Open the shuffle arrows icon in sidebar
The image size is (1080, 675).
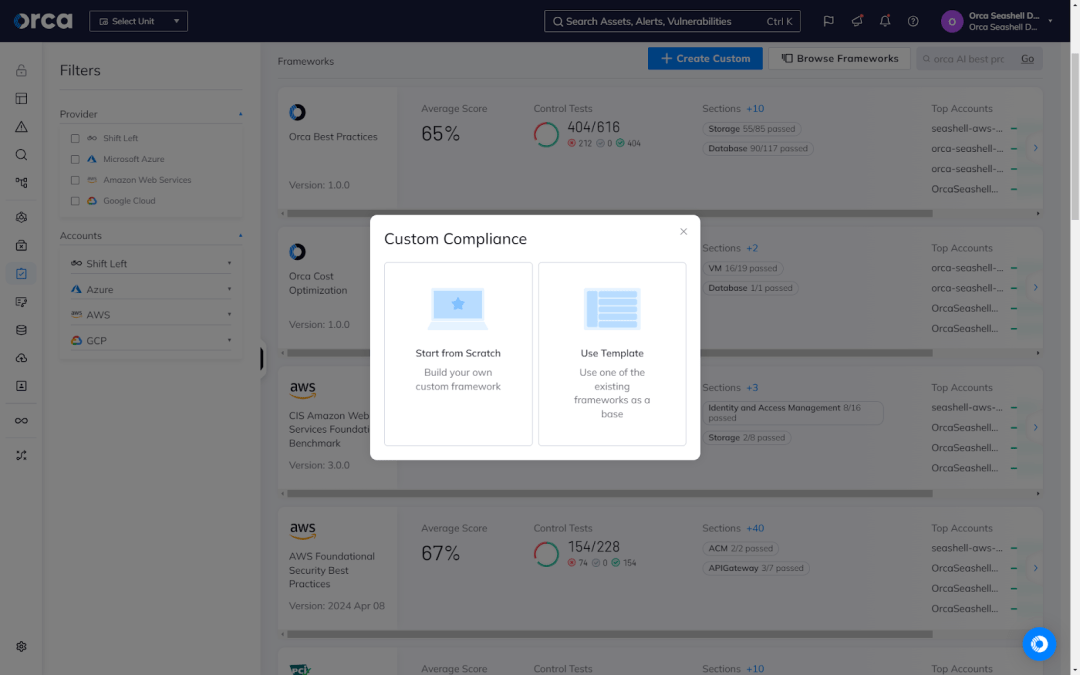[x=21, y=455]
